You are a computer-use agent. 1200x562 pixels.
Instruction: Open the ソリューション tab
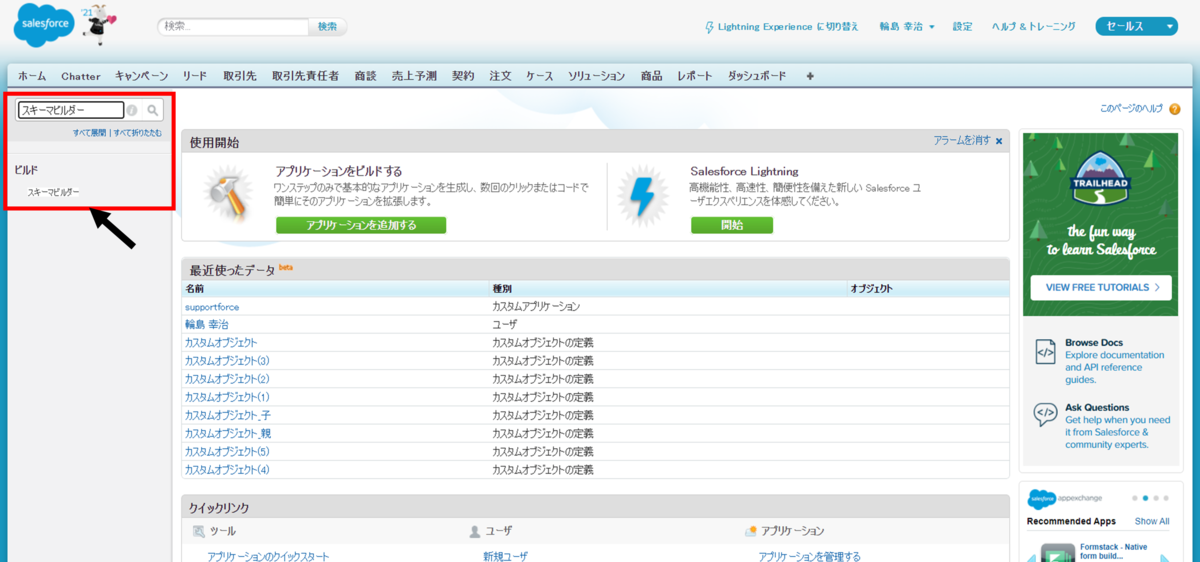(597, 76)
